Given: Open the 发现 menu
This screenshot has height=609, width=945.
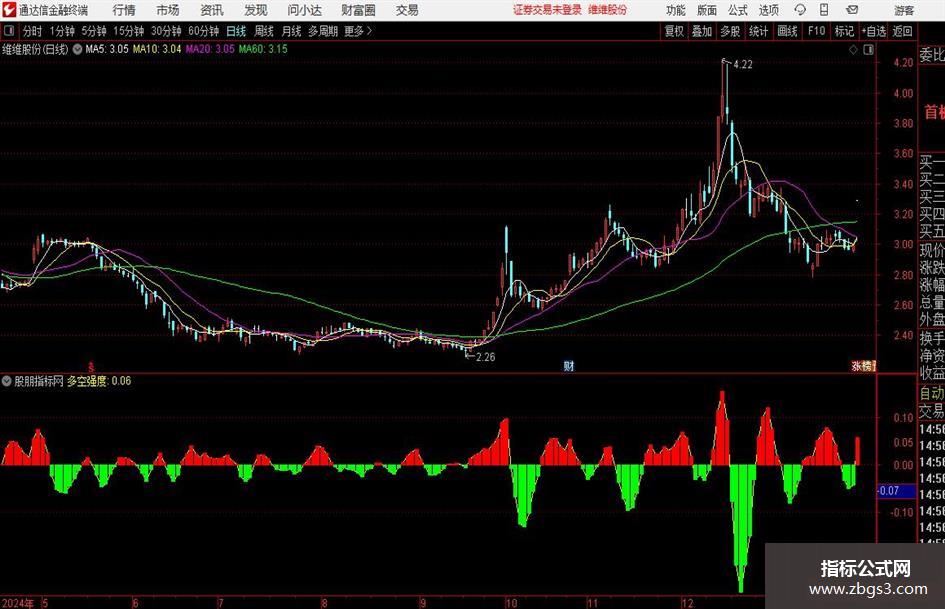Looking at the screenshot, I should (256, 10).
